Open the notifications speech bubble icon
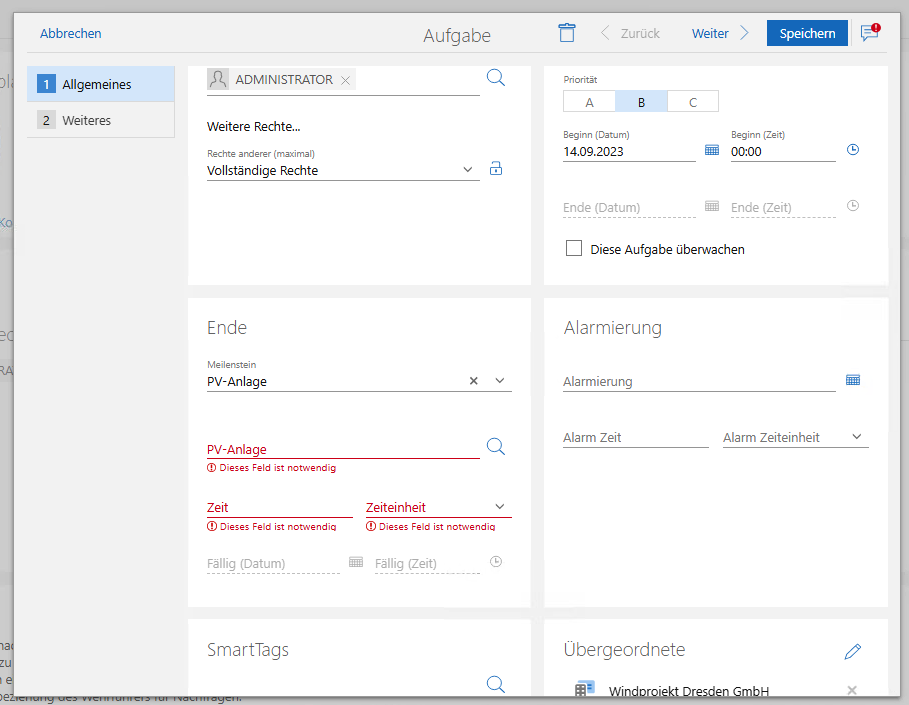909x705 pixels. [870, 33]
